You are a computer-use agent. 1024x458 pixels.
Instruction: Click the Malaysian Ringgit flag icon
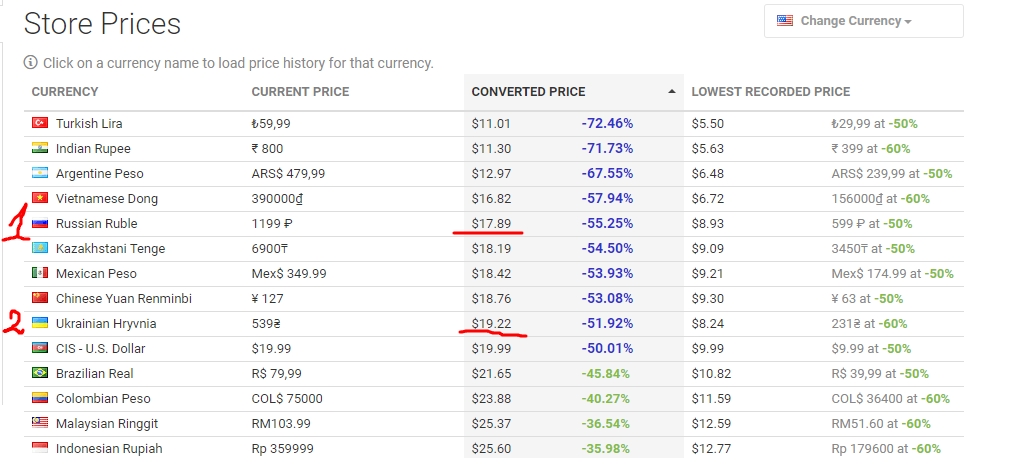coord(40,423)
